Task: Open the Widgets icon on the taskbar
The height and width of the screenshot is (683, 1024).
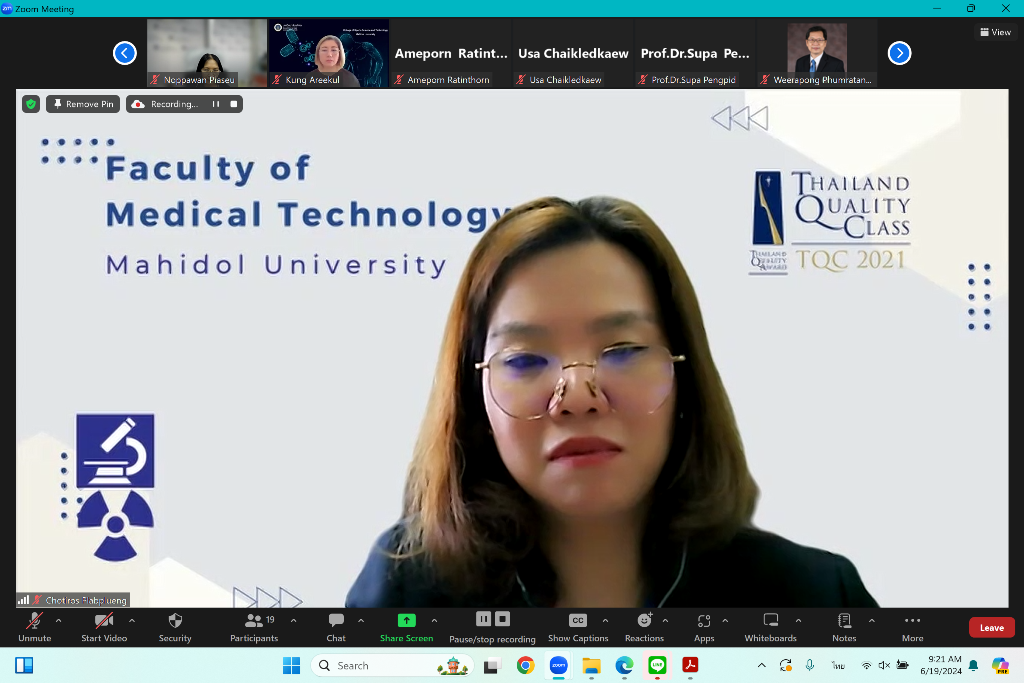Action: pos(24,665)
